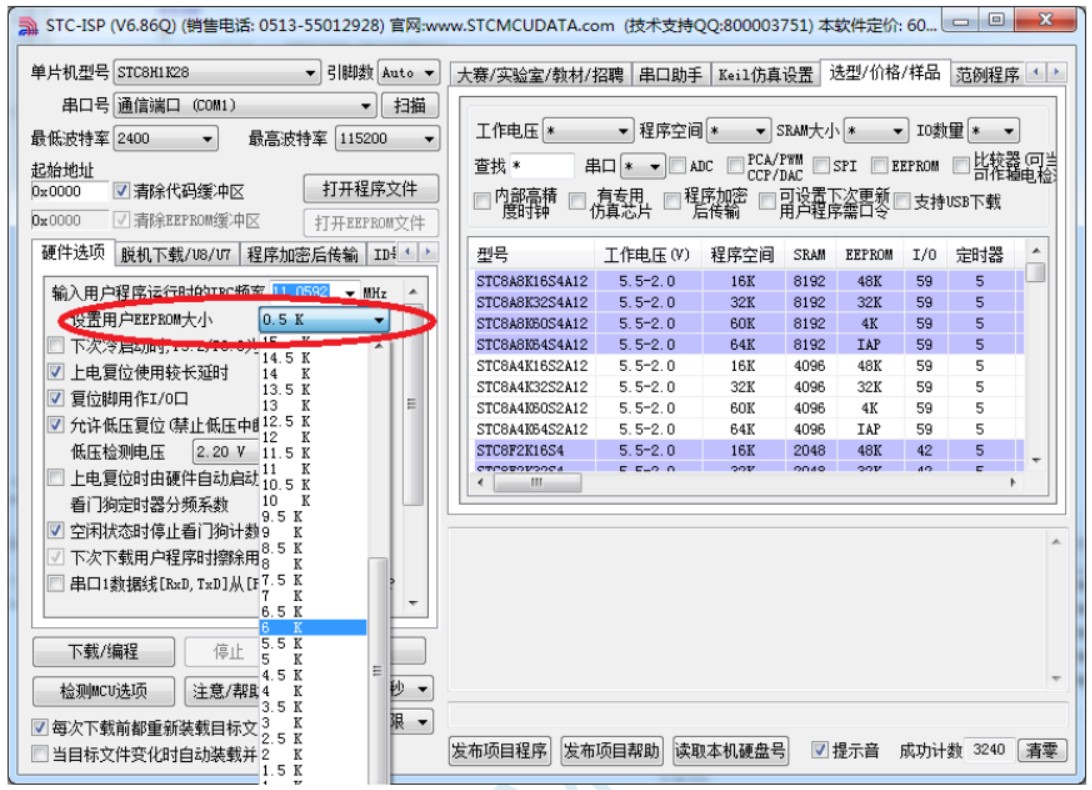Toggle 复位脚用作I/O口 checkbox
The width and height of the screenshot is (1092, 790).
(56, 398)
